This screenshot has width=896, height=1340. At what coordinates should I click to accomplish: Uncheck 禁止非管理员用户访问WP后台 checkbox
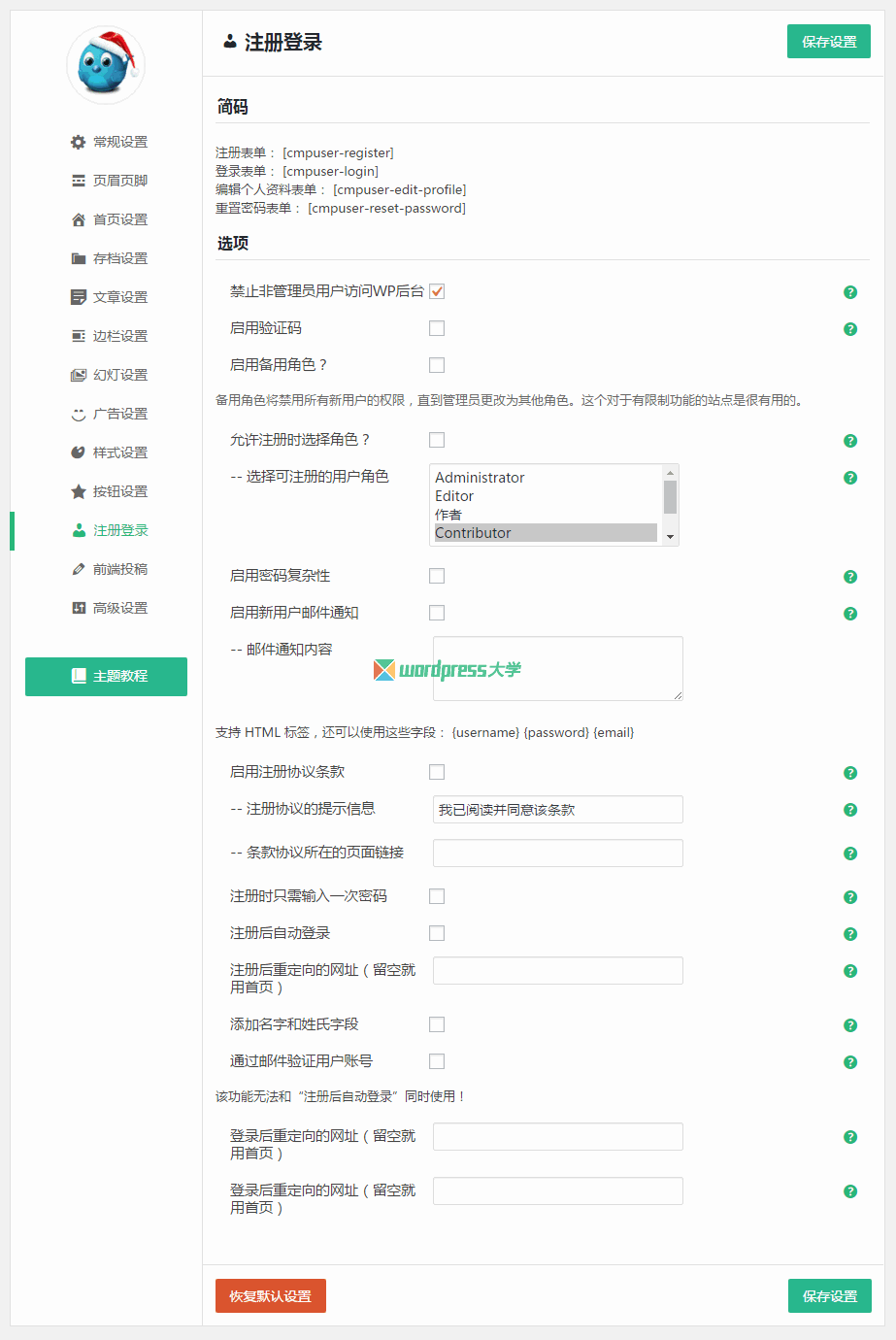(x=437, y=291)
